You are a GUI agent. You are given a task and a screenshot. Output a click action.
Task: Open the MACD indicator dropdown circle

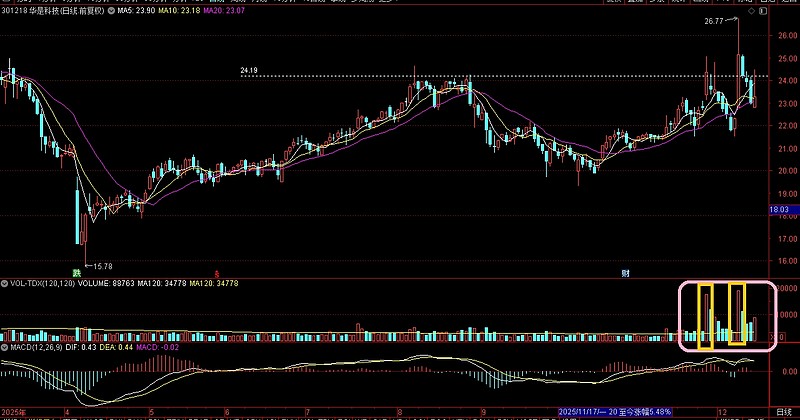click(4, 348)
